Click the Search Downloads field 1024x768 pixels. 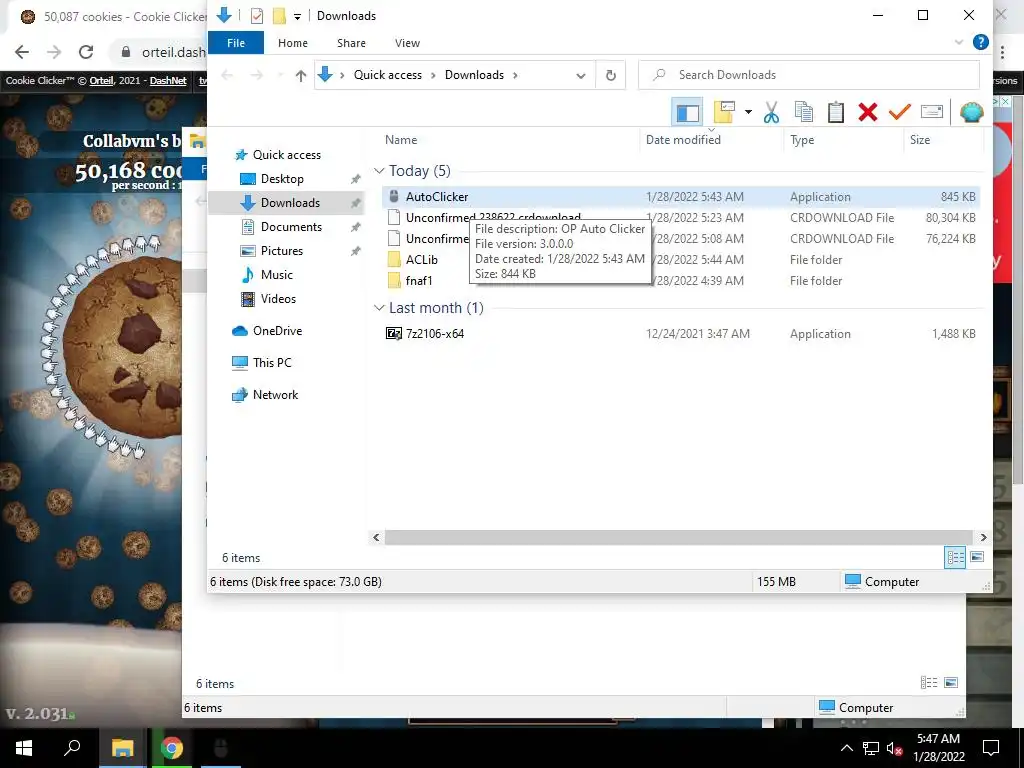[x=808, y=75]
